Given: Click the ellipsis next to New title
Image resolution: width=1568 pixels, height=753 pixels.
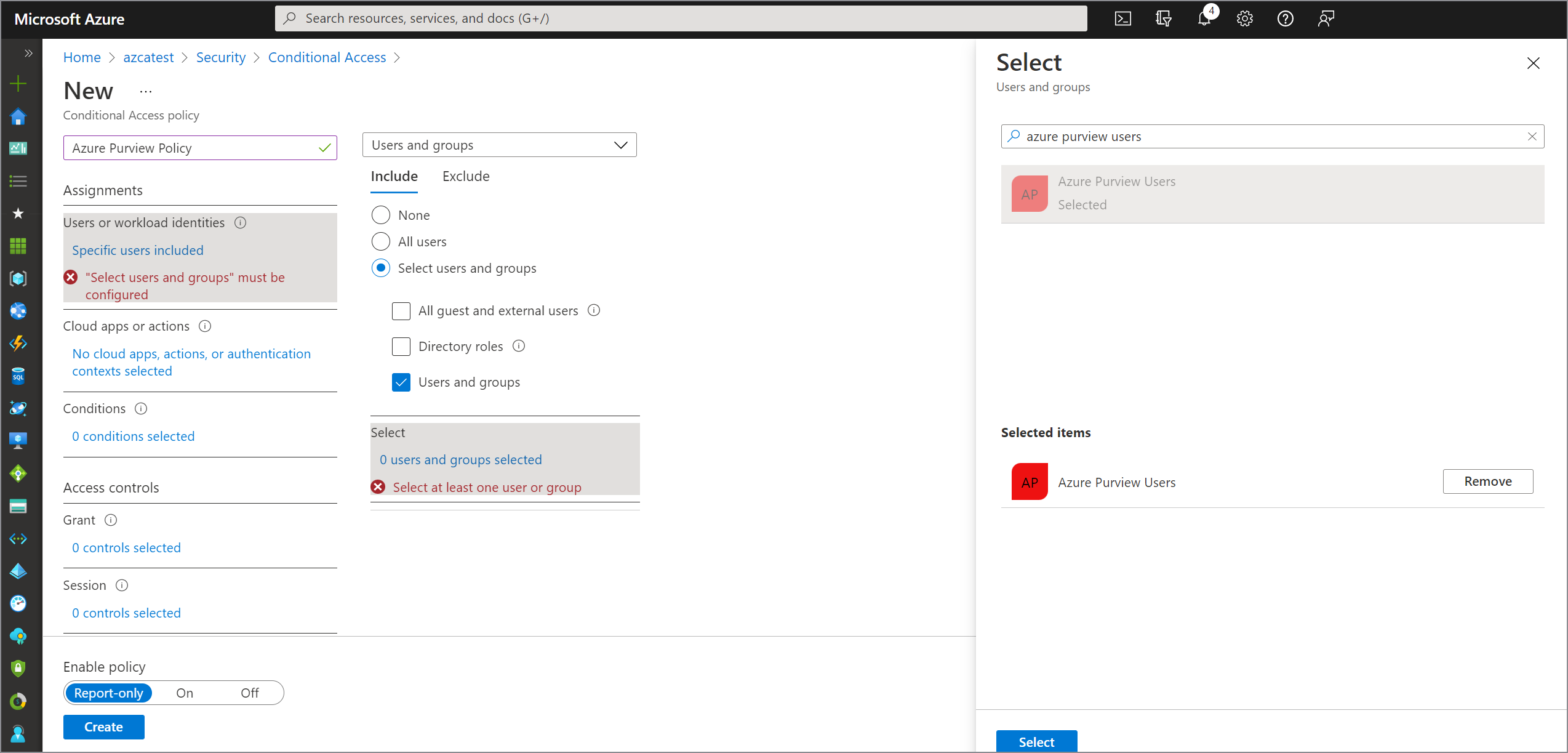Looking at the screenshot, I should point(145,91).
